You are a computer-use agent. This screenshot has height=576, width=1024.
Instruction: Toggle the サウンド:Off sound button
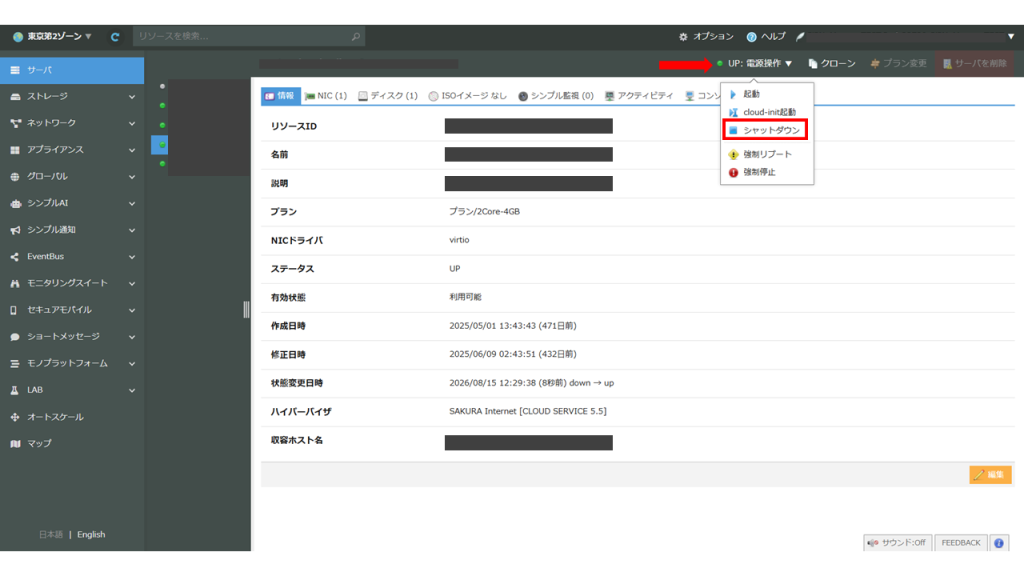(x=897, y=543)
